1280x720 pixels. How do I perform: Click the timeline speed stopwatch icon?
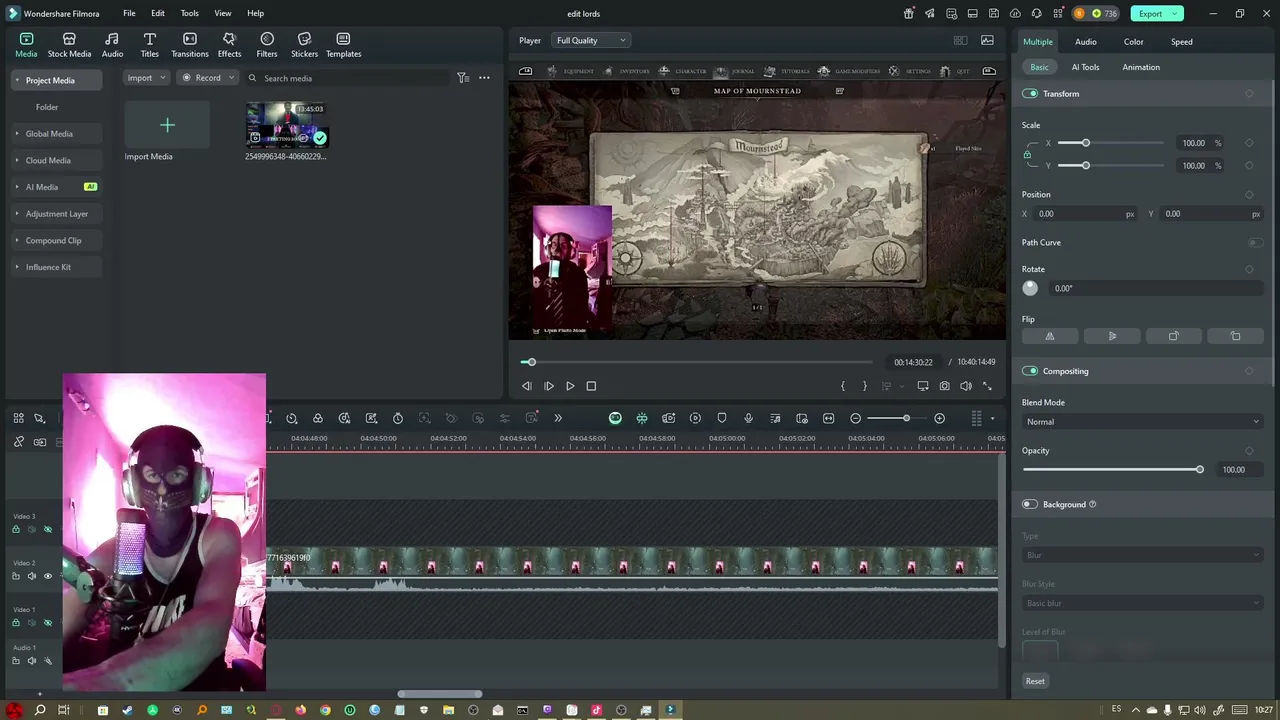point(398,418)
